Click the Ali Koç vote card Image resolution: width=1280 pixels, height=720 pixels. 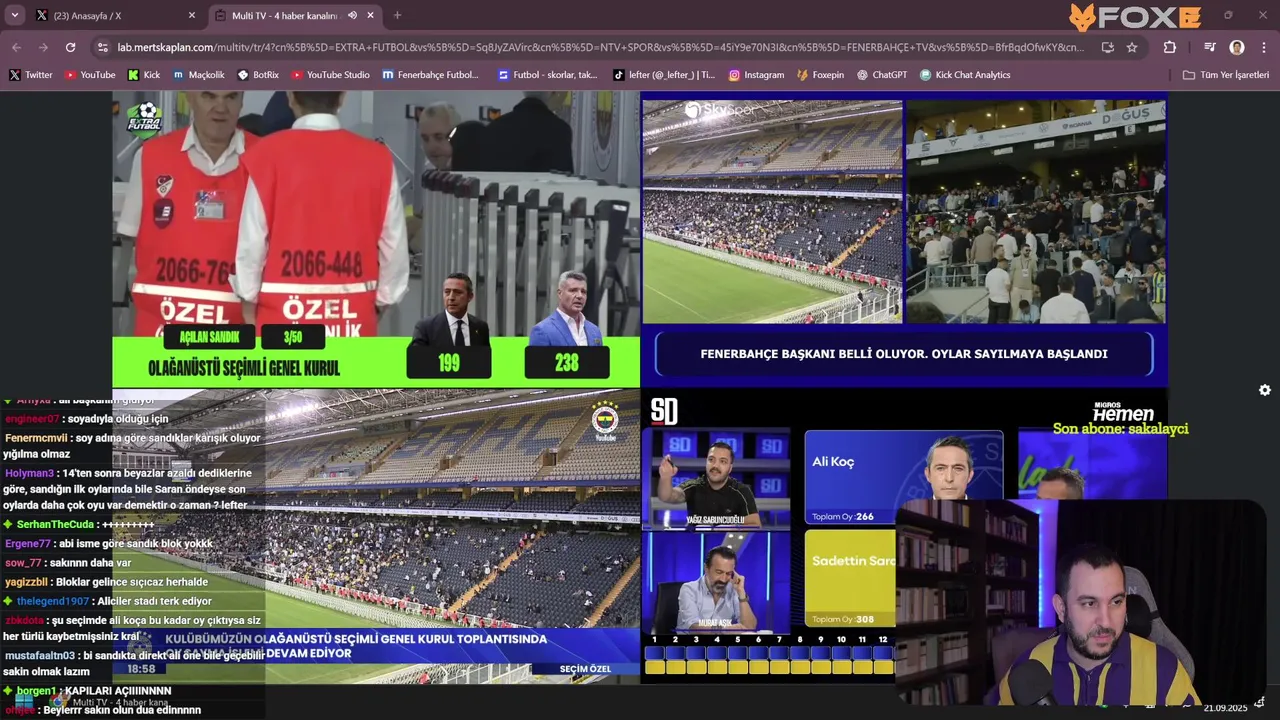[903, 477]
